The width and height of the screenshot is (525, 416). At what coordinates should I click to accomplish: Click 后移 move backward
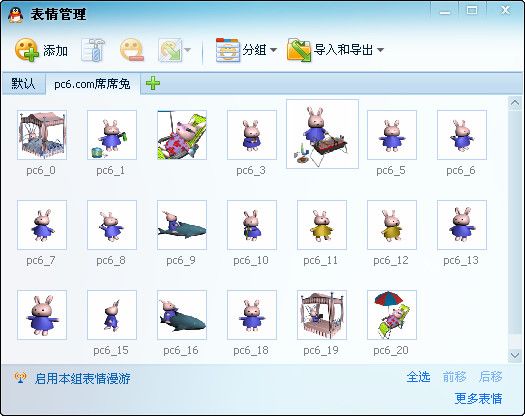[491, 377]
